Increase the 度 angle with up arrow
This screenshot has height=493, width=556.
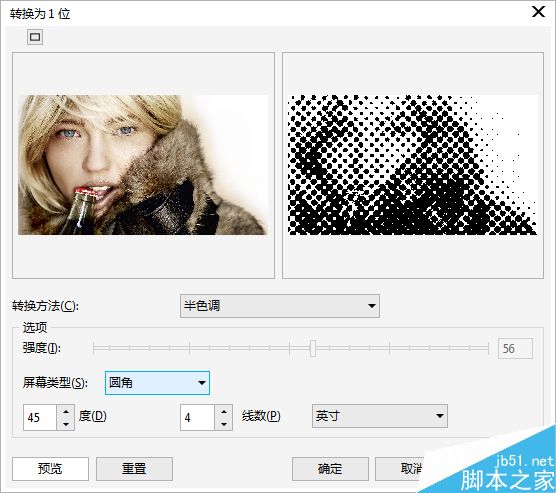pos(66,411)
